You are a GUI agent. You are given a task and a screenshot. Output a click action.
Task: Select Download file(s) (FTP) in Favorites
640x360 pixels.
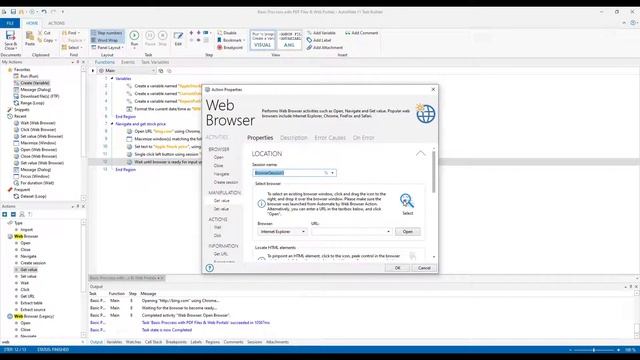click(40, 96)
